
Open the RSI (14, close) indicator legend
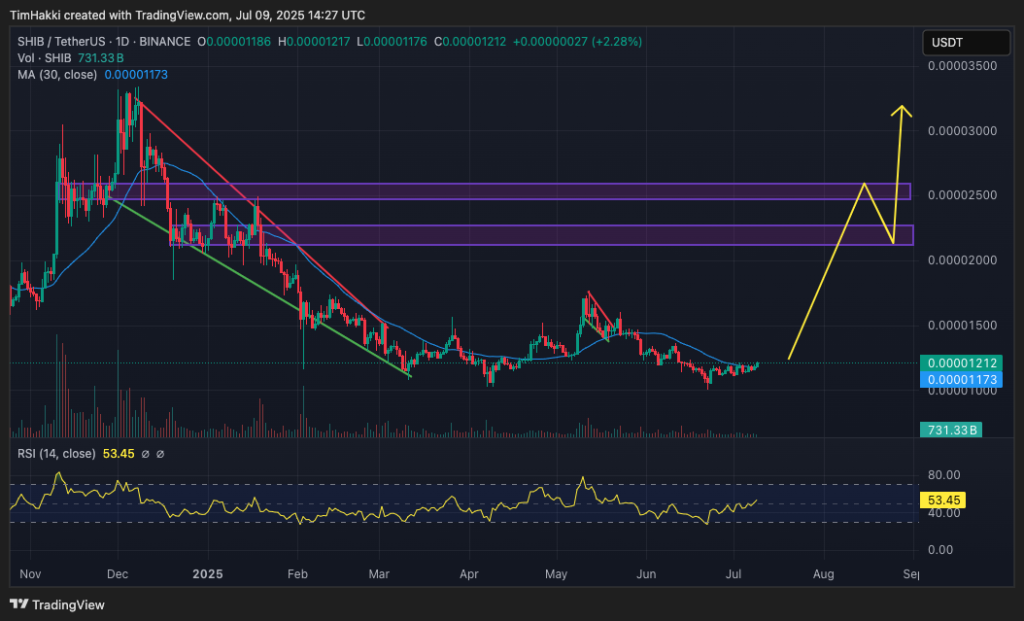tap(57, 454)
